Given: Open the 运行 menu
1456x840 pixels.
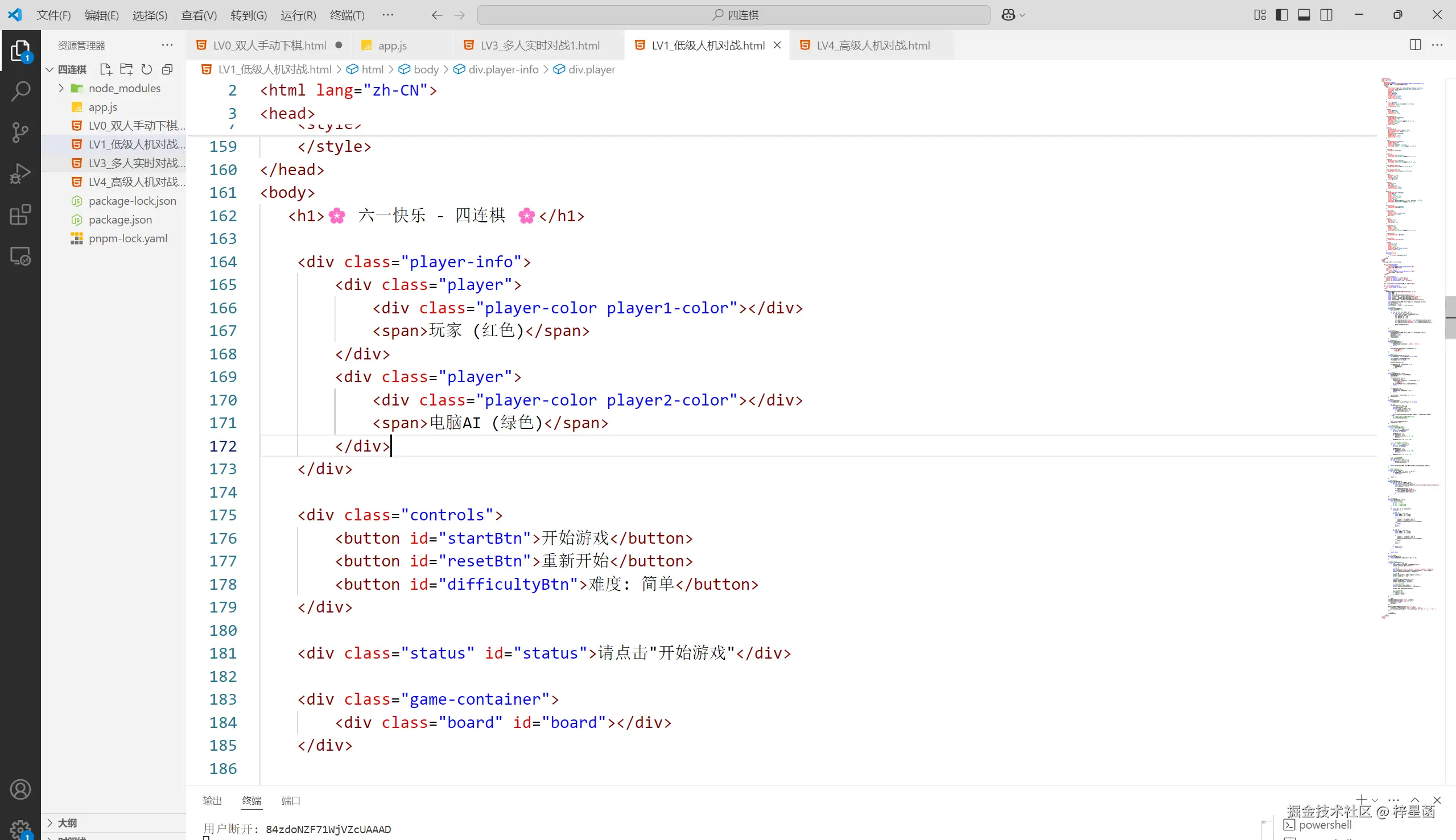Looking at the screenshot, I should [x=298, y=15].
